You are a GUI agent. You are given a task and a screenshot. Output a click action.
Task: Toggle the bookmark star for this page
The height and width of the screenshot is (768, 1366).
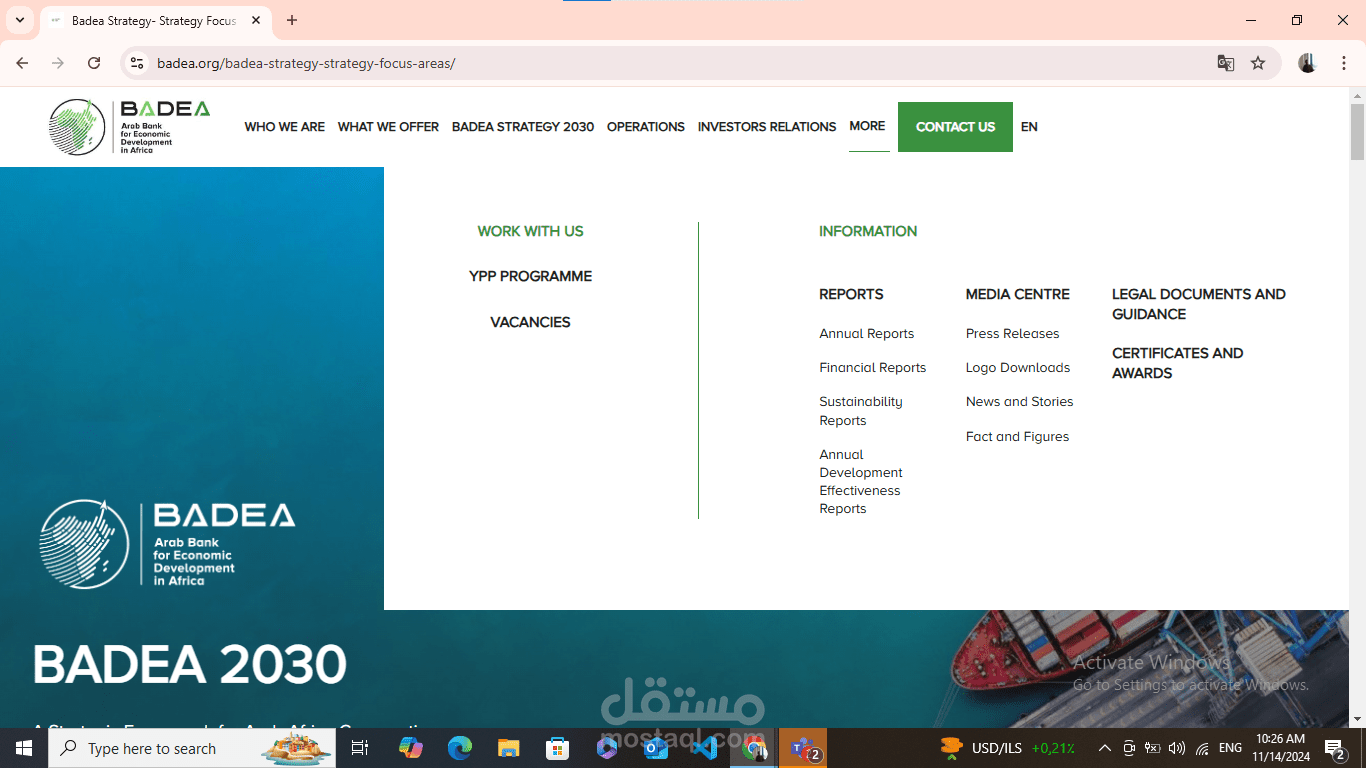(x=1258, y=62)
